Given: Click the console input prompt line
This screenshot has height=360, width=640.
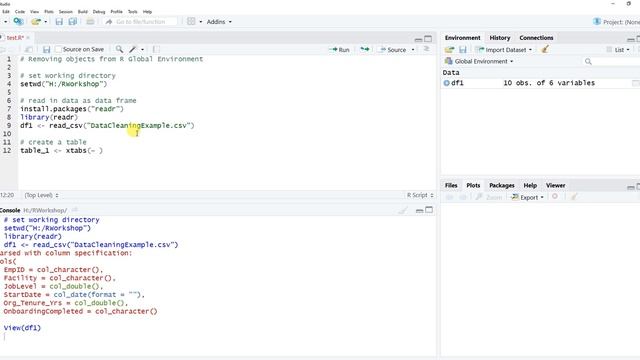Looking at the screenshot, I should pyautogui.click(x=218, y=336).
